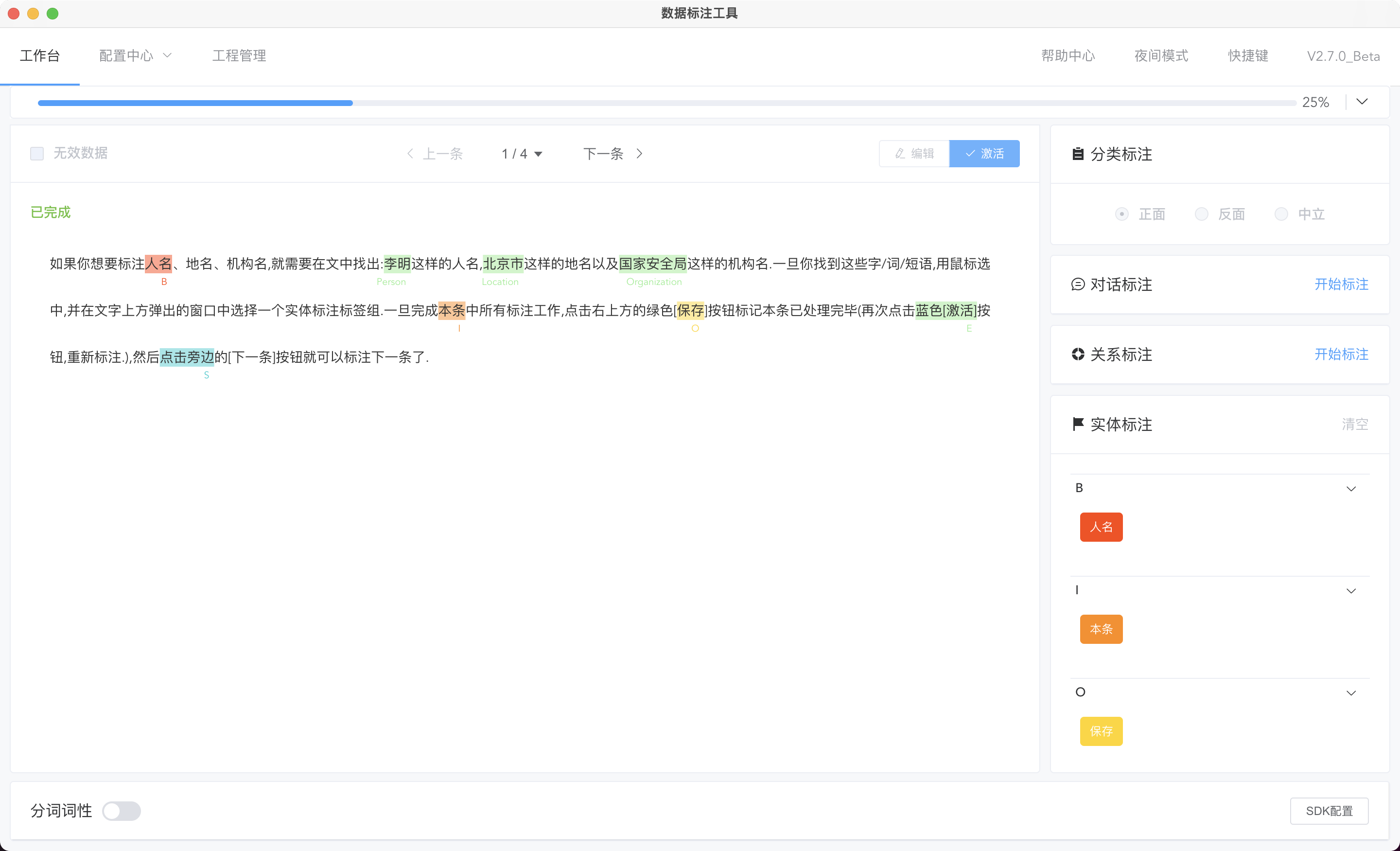Image resolution: width=1400 pixels, height=851 pixels.
Task: Click the relation icon beside 关系标注
Action: point(1077,354)
